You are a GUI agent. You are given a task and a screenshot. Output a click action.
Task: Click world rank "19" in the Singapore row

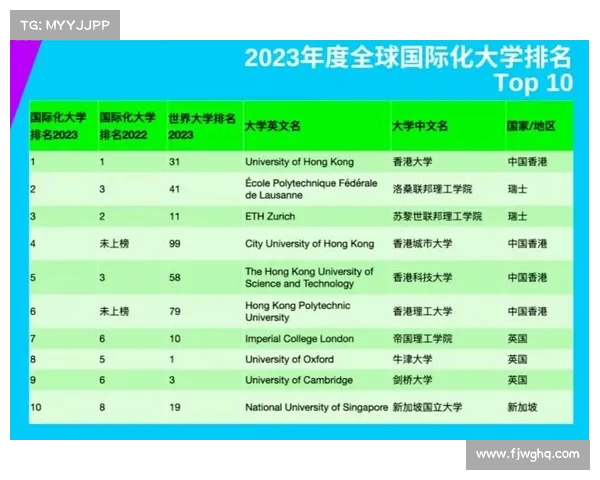coord(175,407)
